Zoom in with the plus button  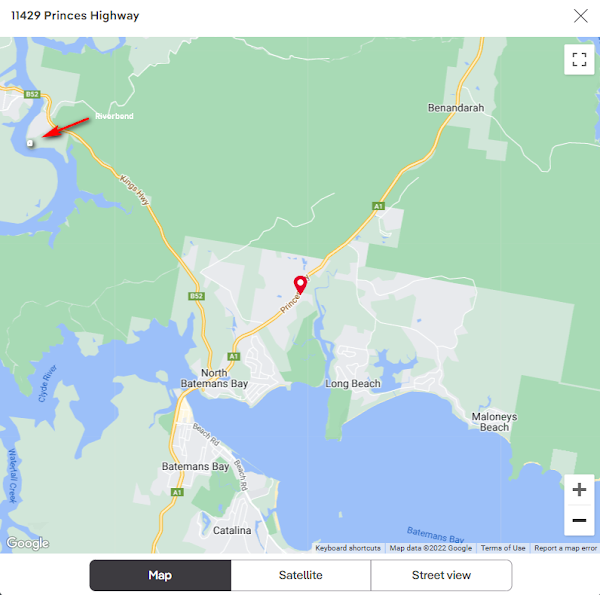tap(579, 489)
